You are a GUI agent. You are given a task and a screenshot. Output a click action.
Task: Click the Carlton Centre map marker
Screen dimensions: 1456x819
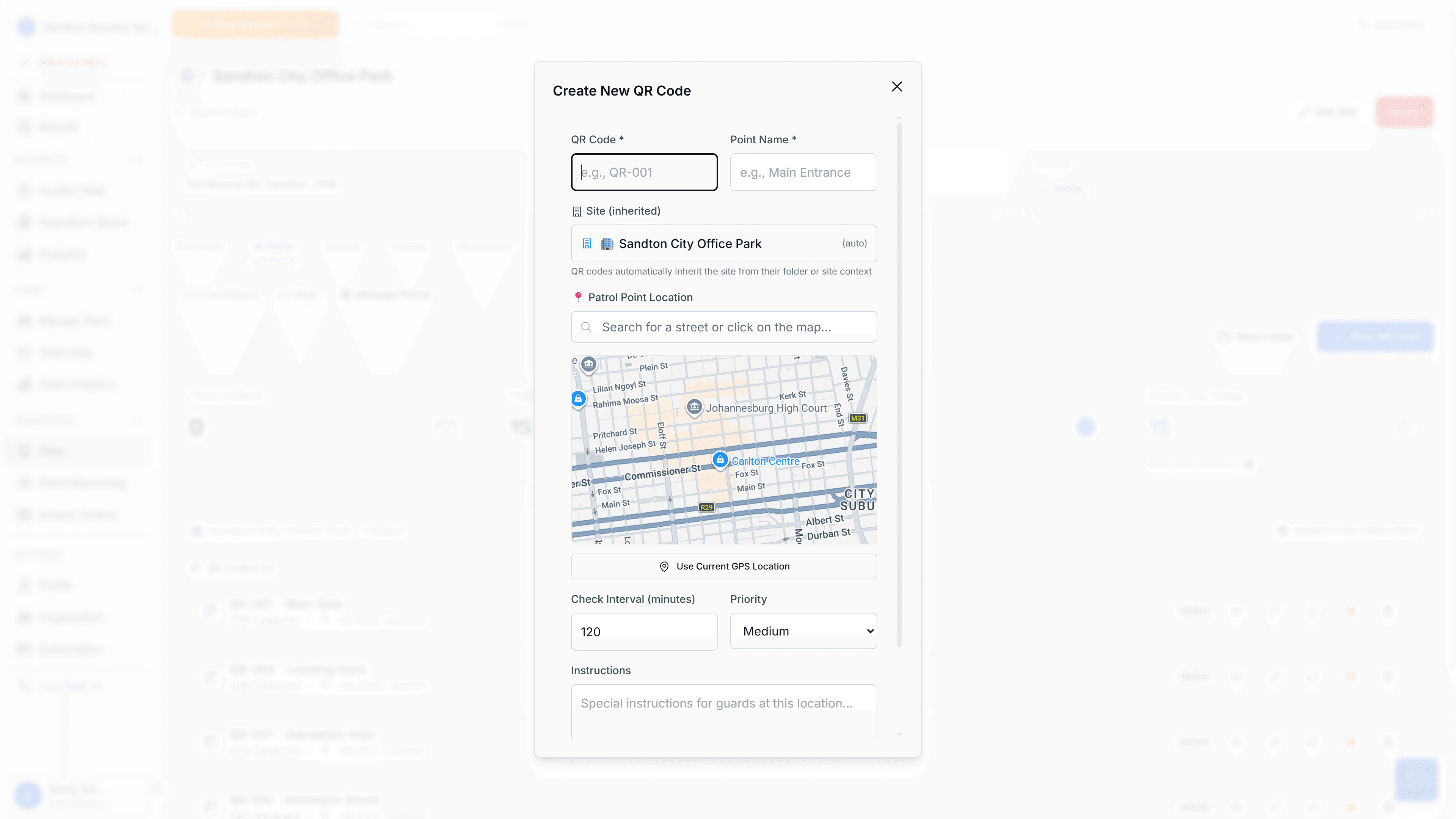720,460
